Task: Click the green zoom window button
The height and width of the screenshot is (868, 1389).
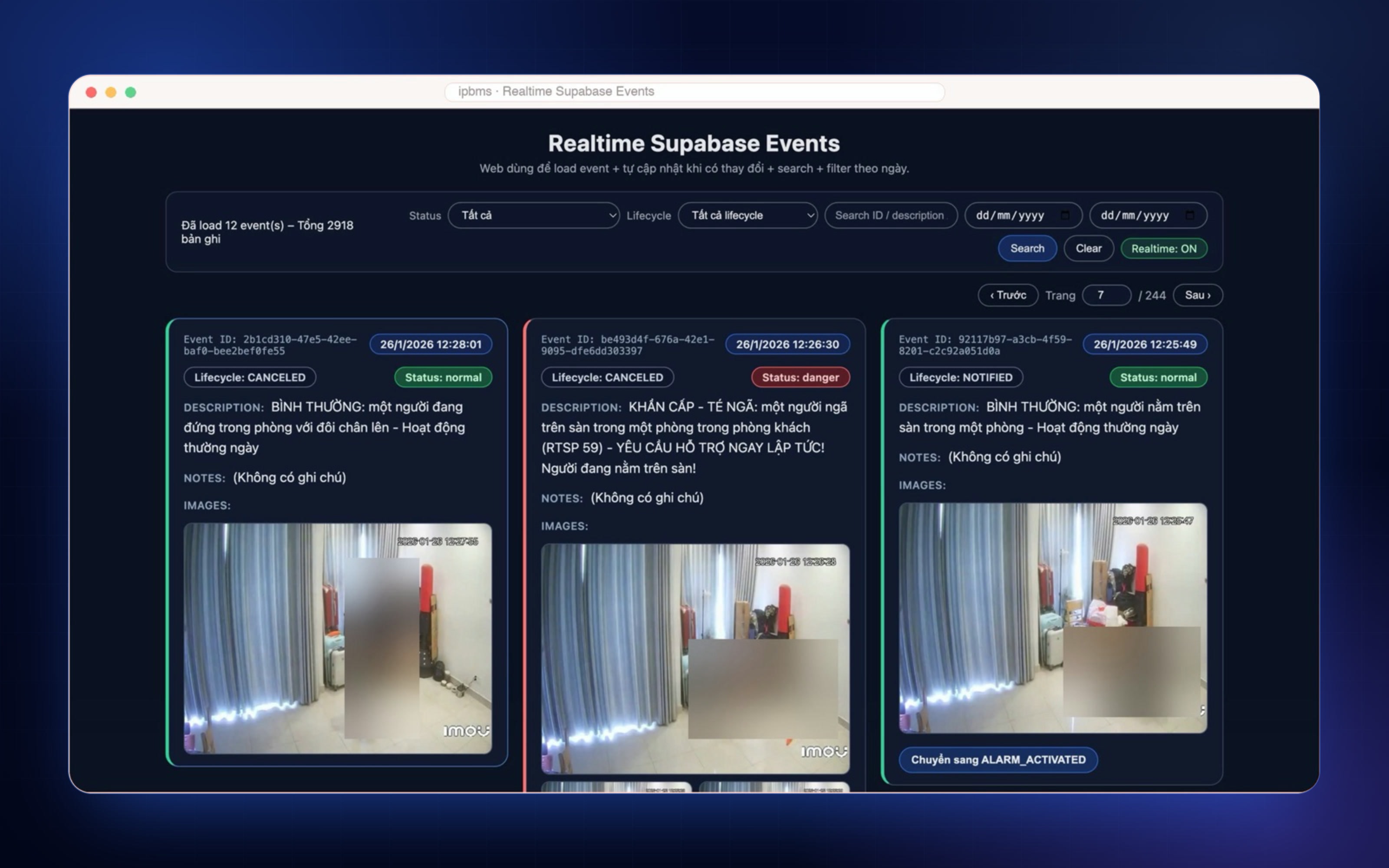Action: pyautogui.click(x=131, y=92)
